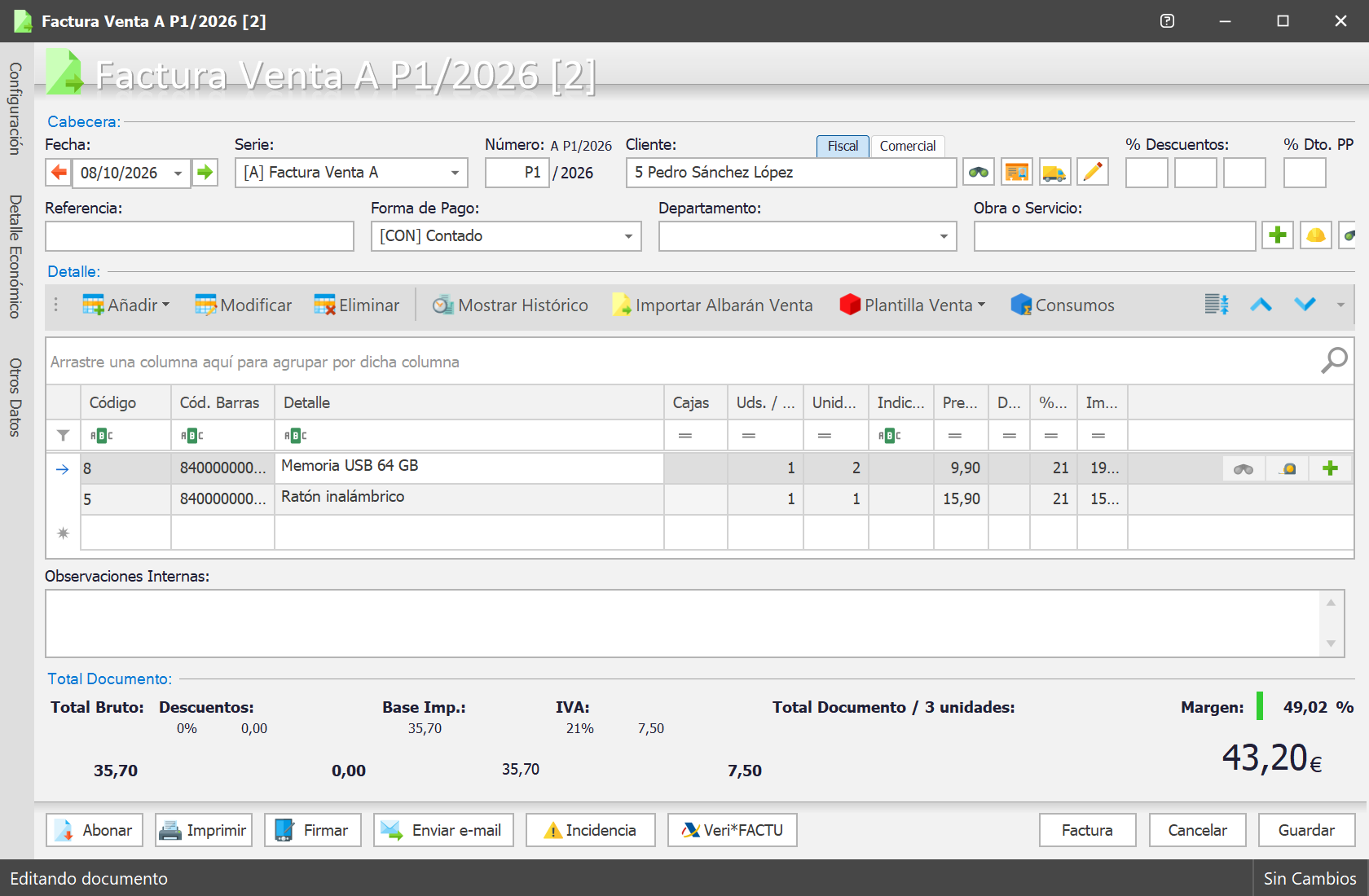1369x896 pixels.
Task: Move line down with blue arrow
Action: point(1305,305)
